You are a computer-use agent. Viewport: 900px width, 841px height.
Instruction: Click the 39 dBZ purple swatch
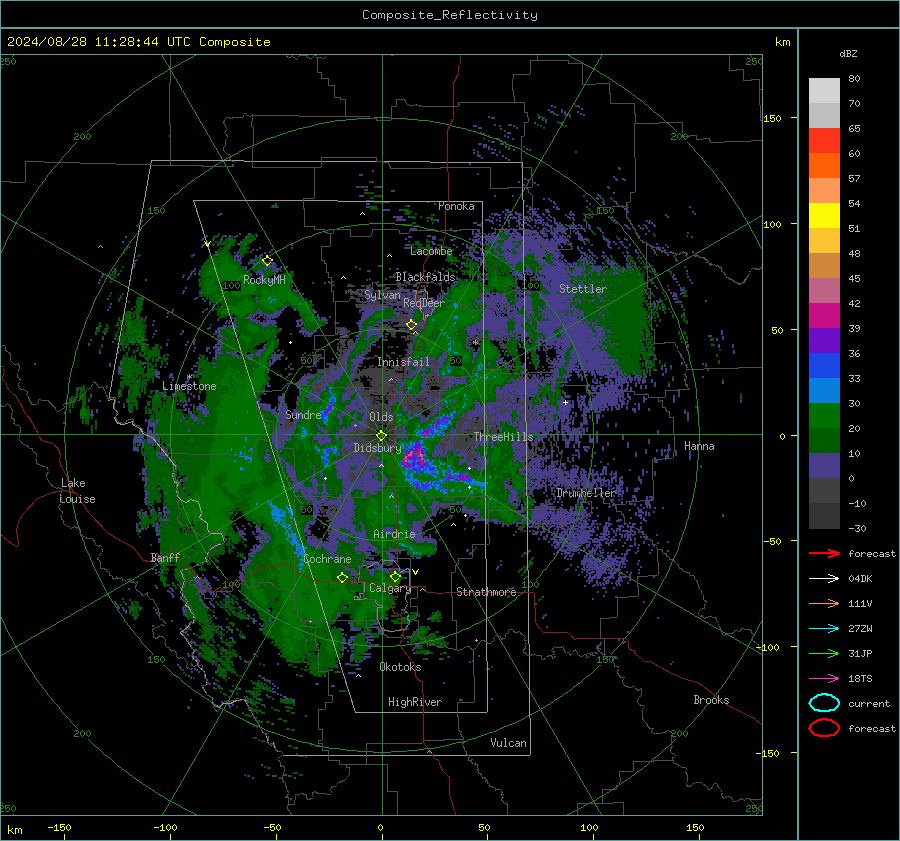(x=824, y=340)
